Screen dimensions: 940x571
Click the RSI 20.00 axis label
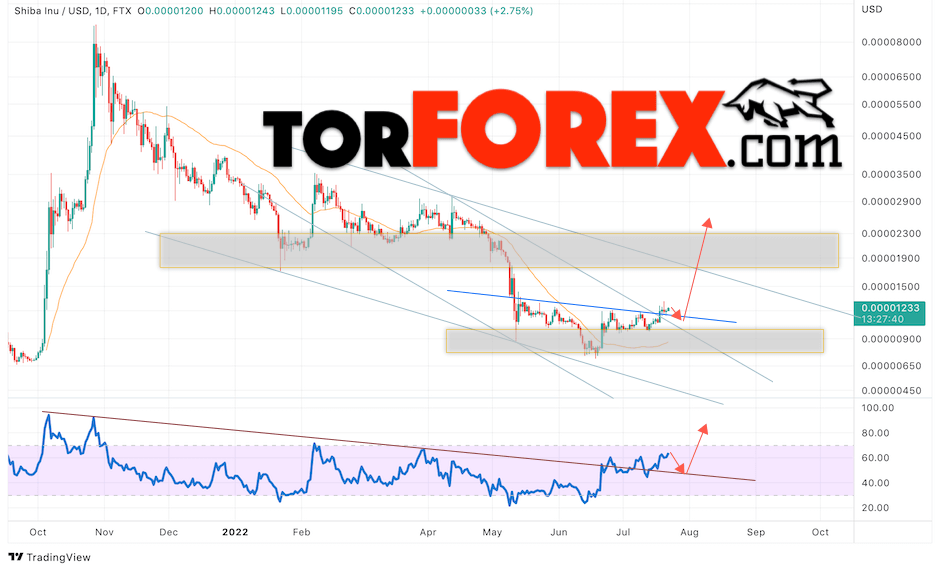tap(876, 507)
